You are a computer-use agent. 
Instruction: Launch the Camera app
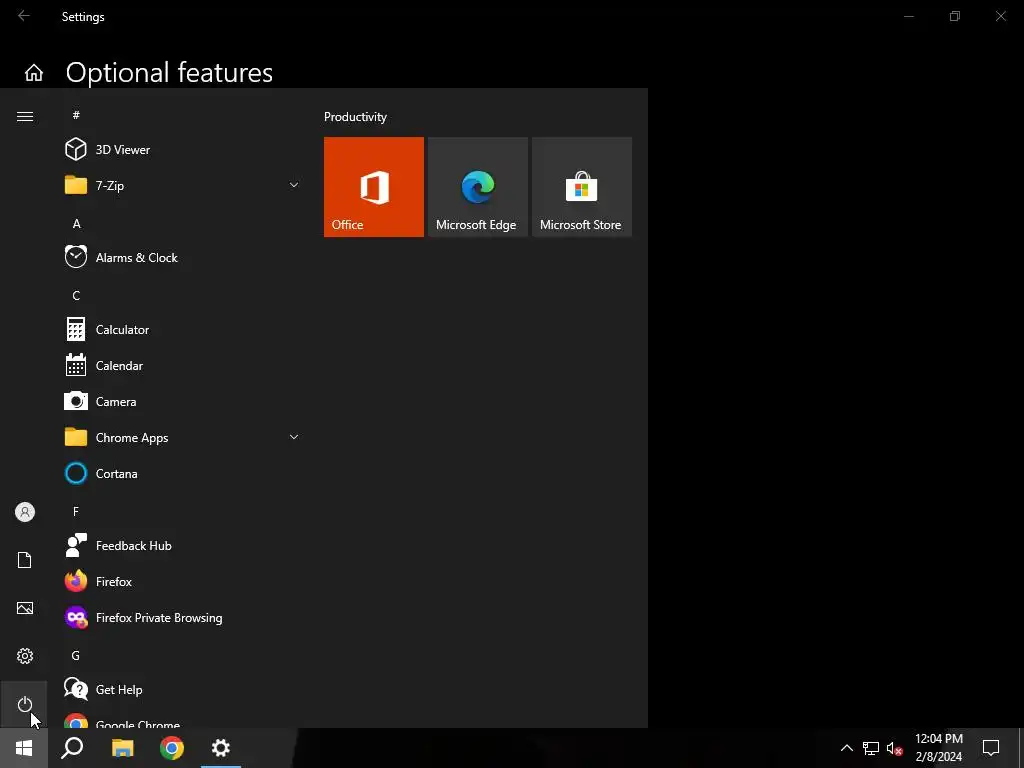tap(182, 402)
